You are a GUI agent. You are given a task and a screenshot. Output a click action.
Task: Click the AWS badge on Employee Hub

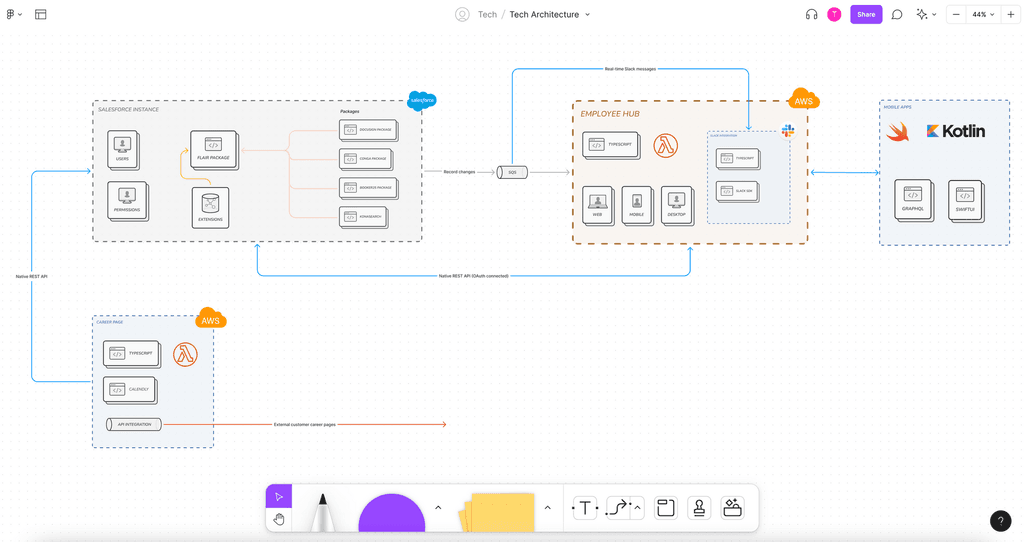pyautogui.click(x=804, y=100)
